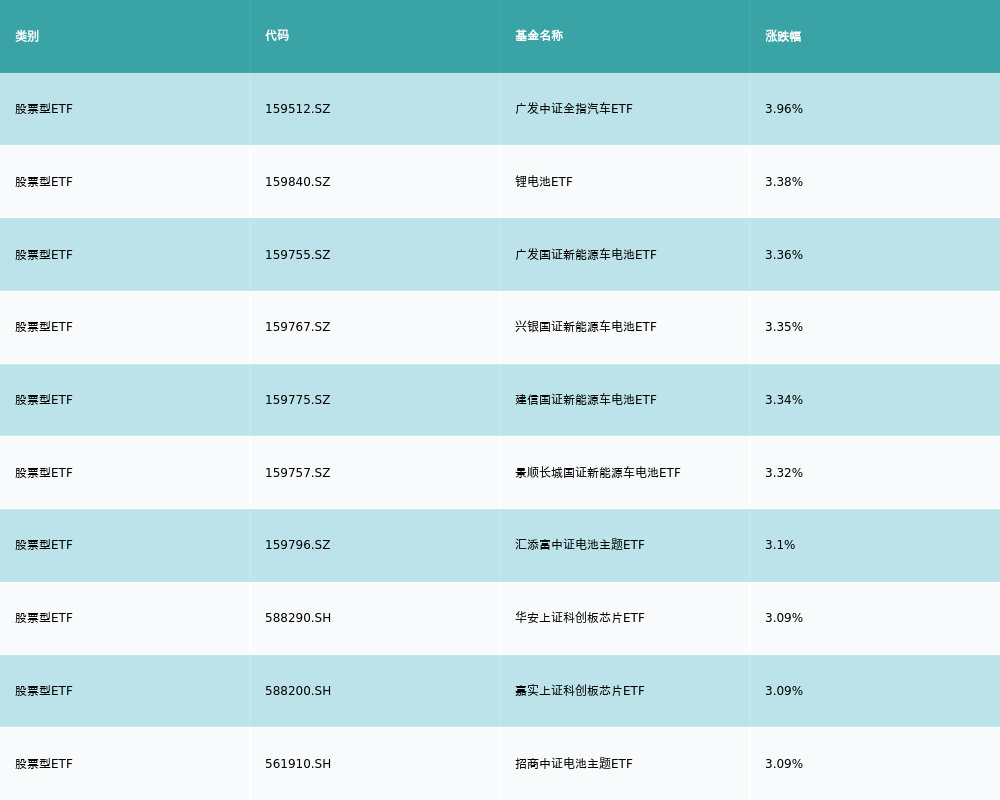Click fund name 广发国证新能源车电池ETF
Screen dimensions: 1000x800
tap(586, 255)
